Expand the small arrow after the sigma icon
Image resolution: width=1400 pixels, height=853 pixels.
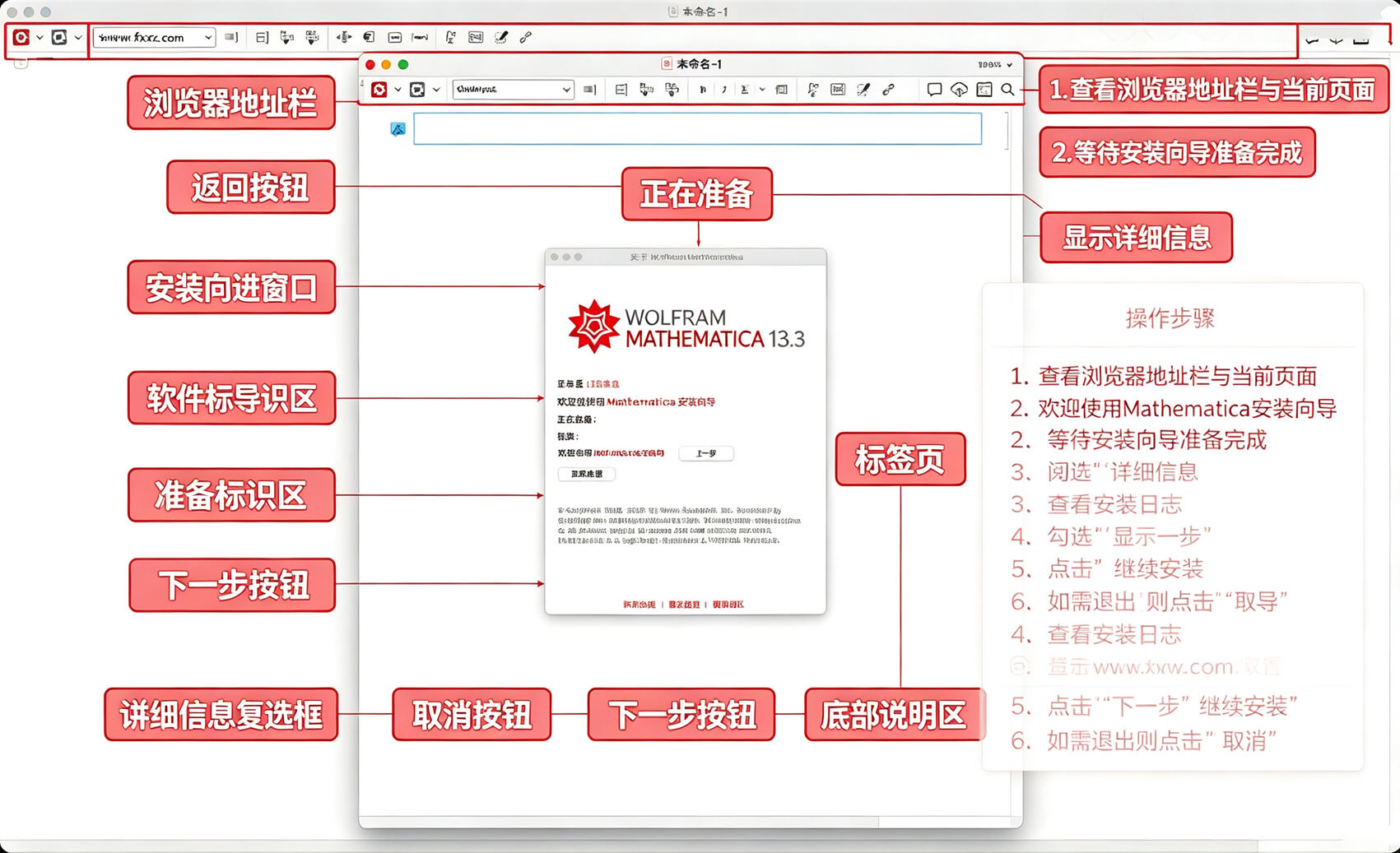click(762, 90)
